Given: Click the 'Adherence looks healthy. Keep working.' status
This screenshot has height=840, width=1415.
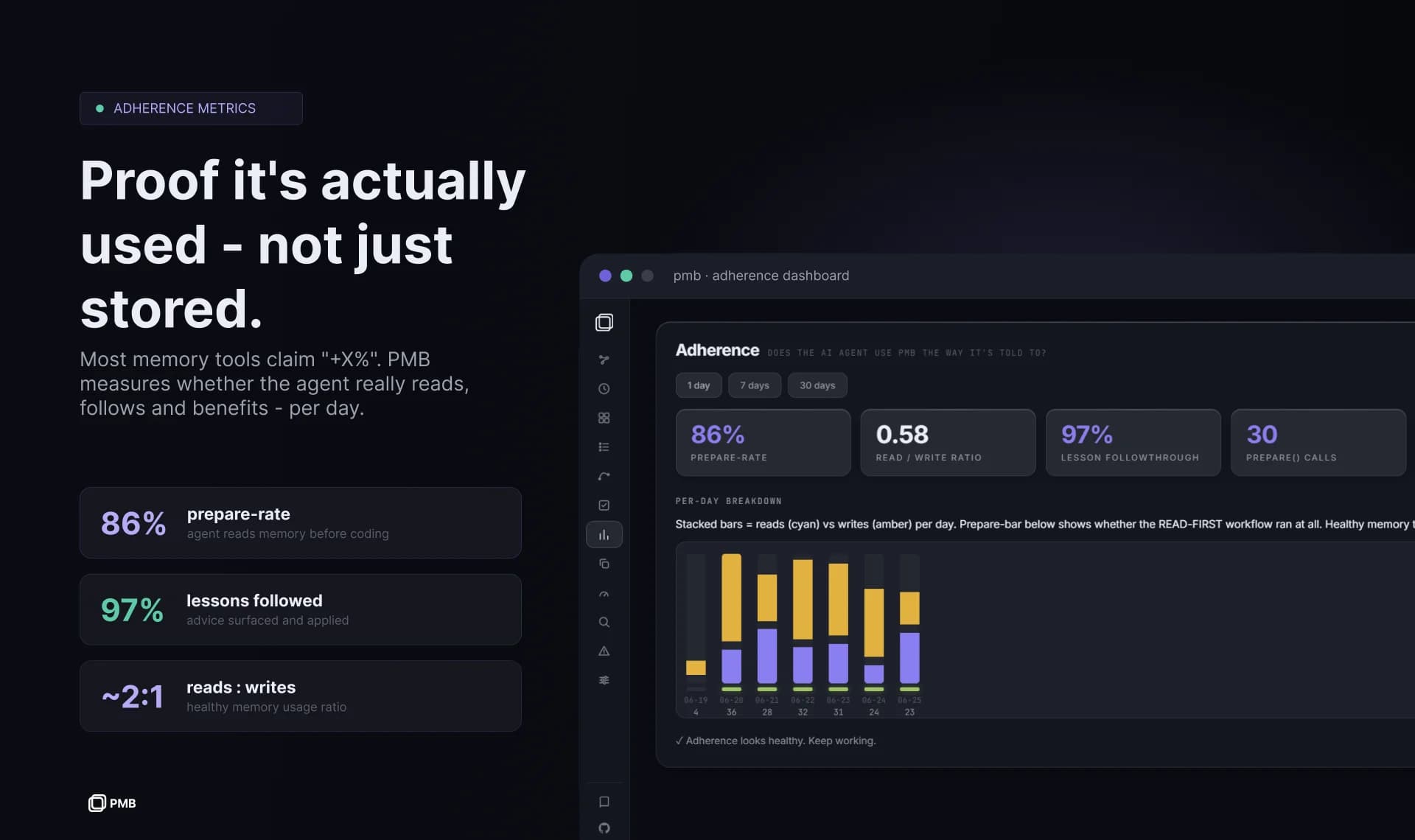Looking at the screenshot, I should click(x=775, y=741).
